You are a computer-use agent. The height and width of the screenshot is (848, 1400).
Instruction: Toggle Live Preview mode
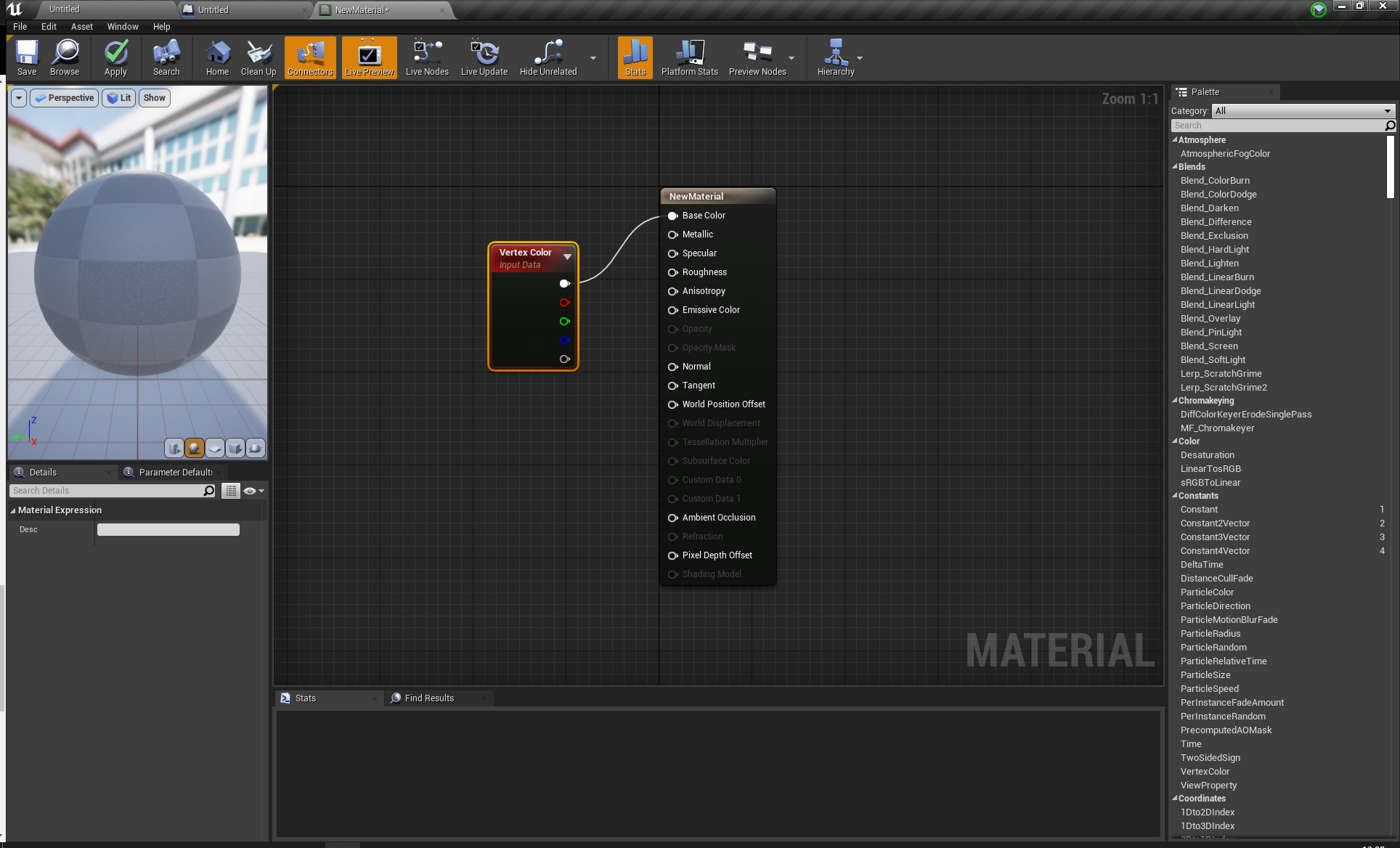pyautogui.click(x=369, y=57)
